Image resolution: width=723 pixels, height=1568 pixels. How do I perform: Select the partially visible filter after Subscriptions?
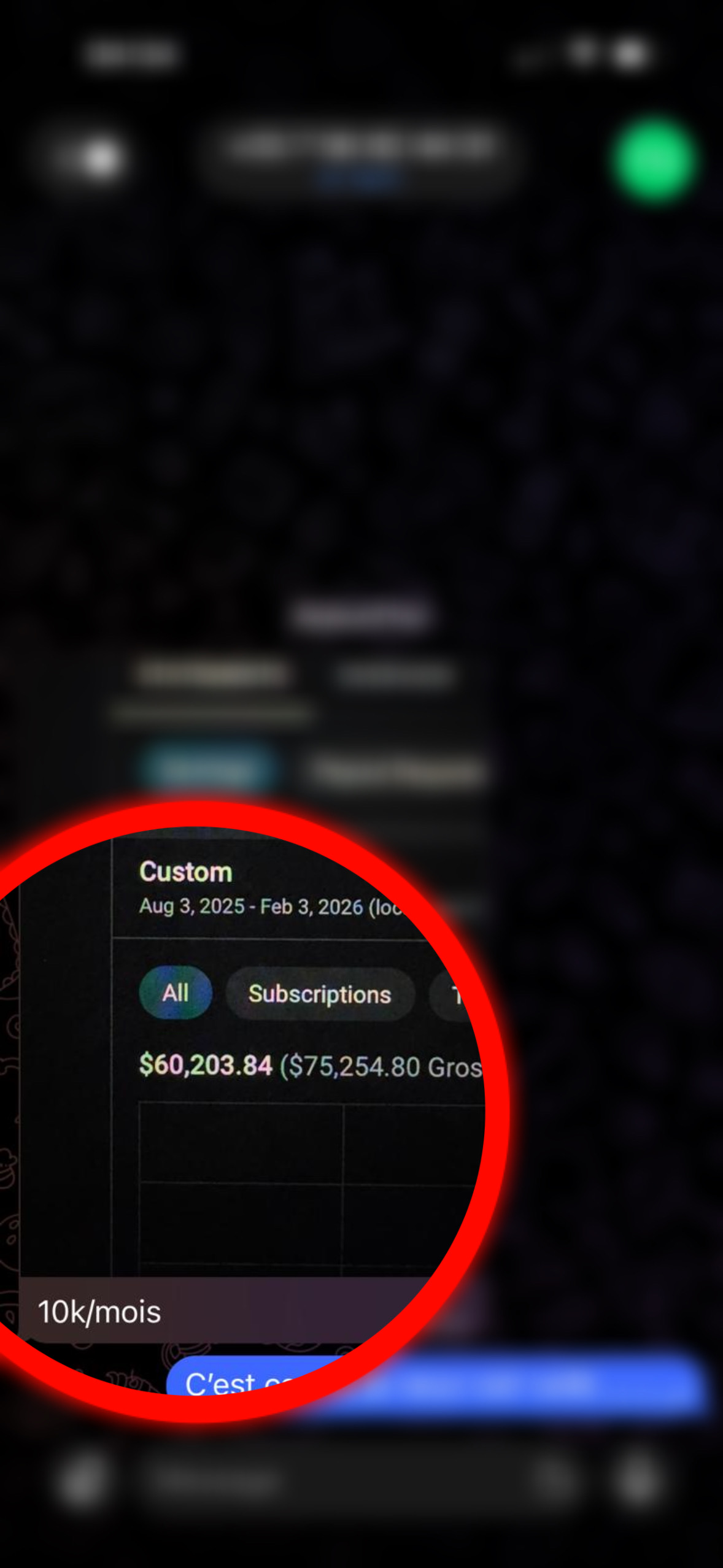pyautogui.click(x=455, y=995)
